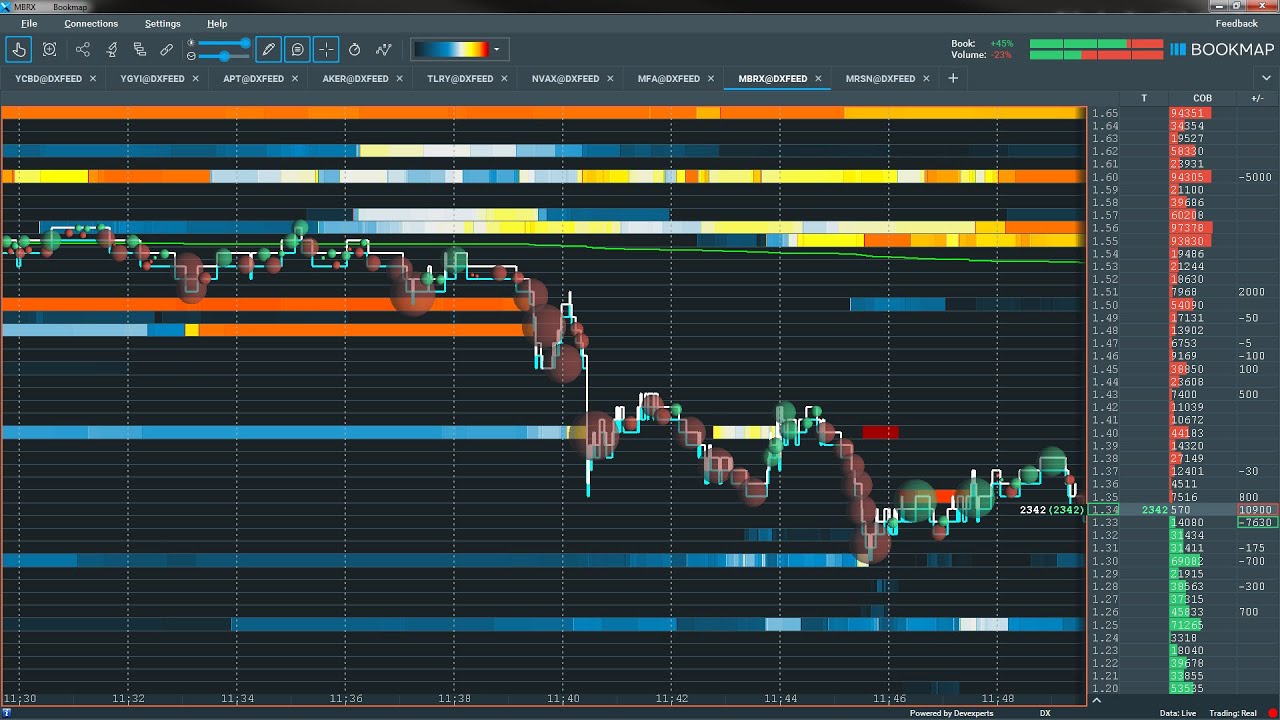The height and width of the screenshot is (720, 1280).
Task: Click the contrast circle icon beside lower slider
Action: [191, 56]
